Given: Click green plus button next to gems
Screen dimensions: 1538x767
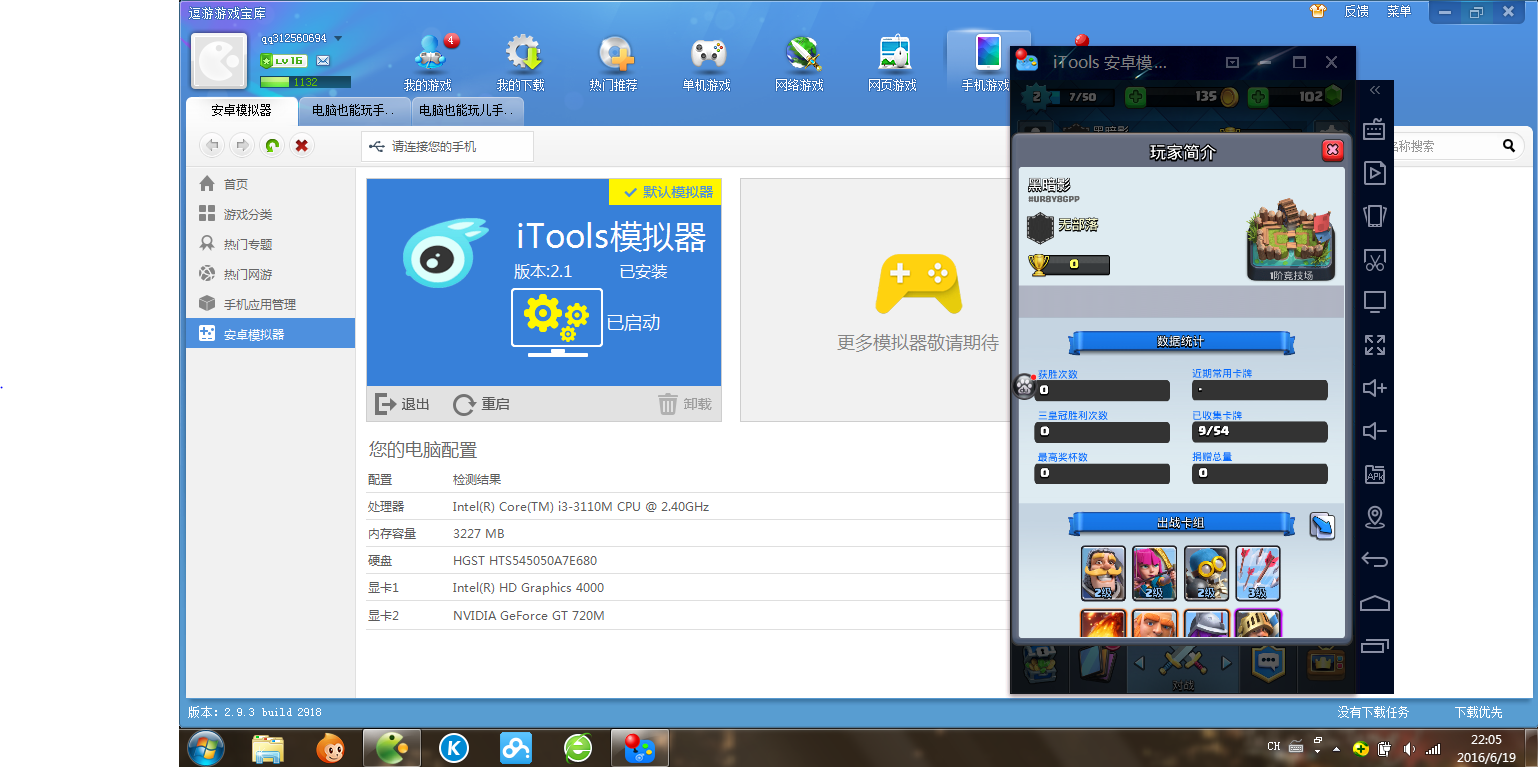Looking at the screenshot, I should tap(1257, 97).
